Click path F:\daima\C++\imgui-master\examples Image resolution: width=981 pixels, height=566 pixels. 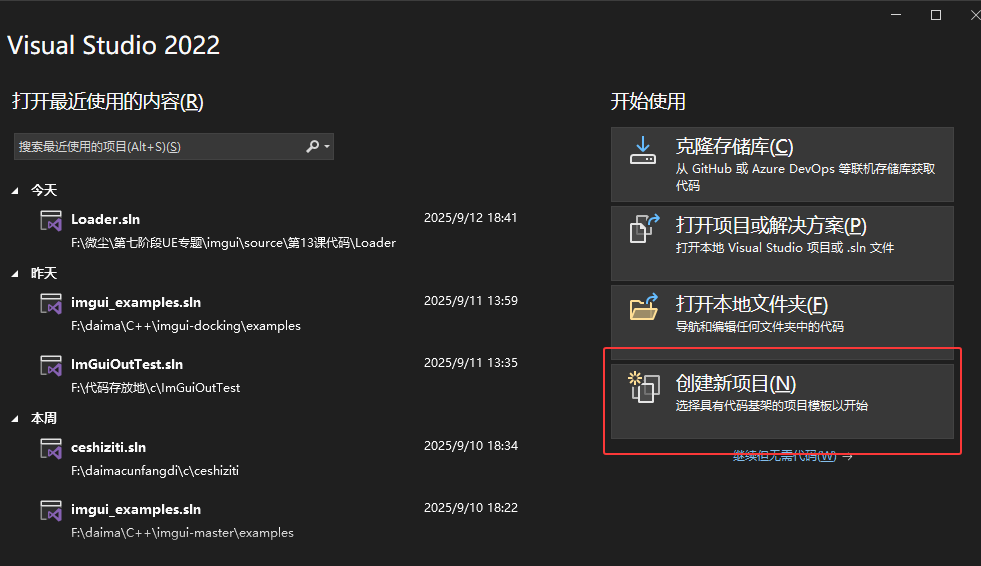point(182,533)
